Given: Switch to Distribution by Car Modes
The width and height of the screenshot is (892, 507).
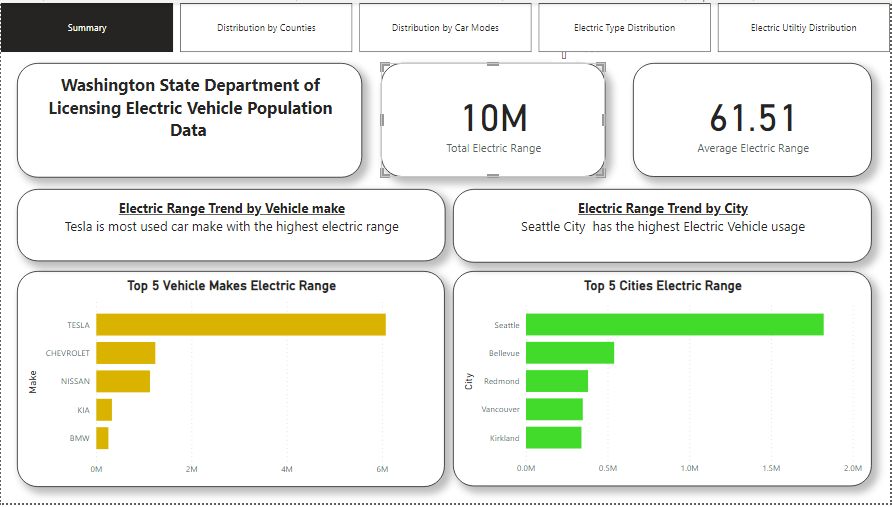Looking at the screenshot, I should click(x=445, y=28).
